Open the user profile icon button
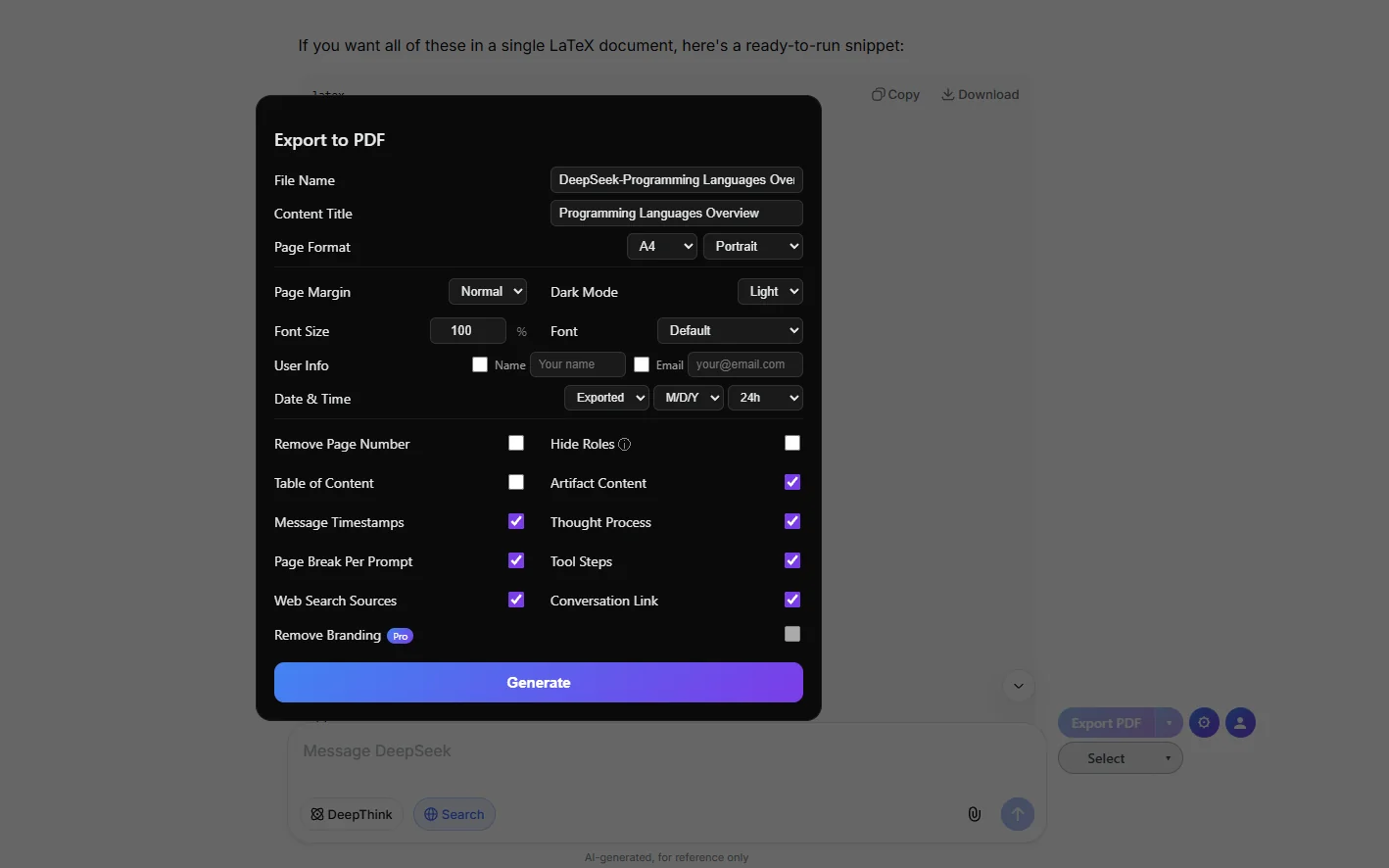 coord(1240,723)
